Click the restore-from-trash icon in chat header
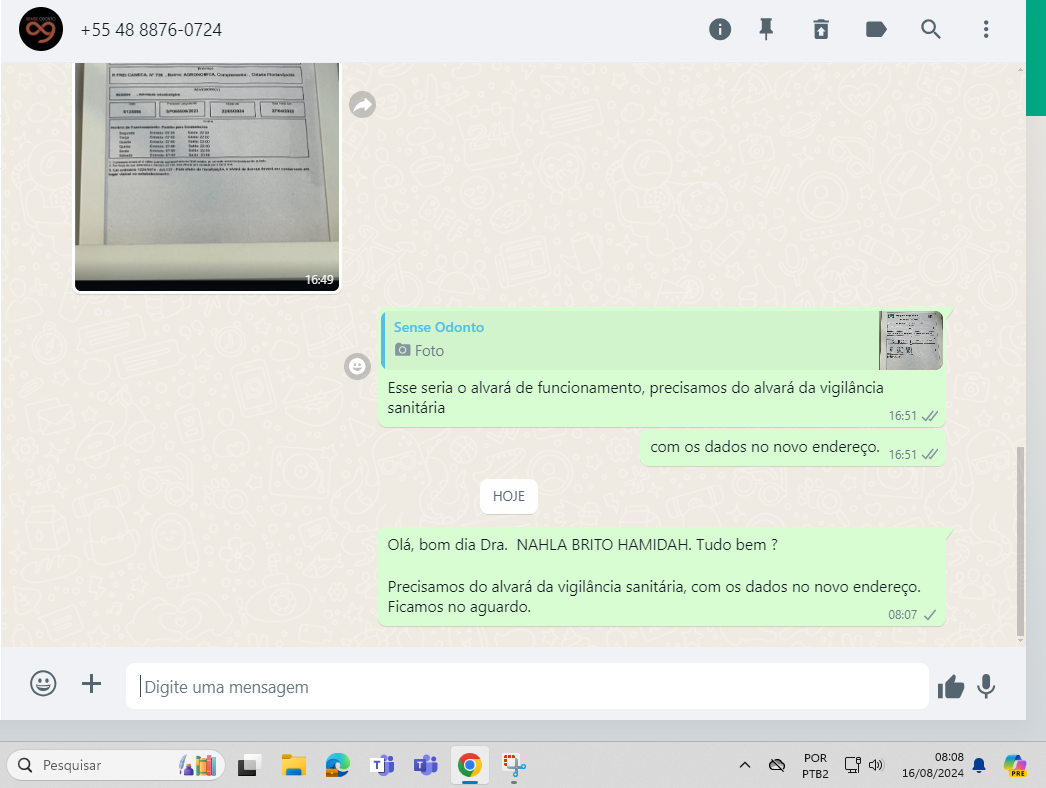Image resolution: width=1046 pixels, height=788 pixels. click(821, 29)
